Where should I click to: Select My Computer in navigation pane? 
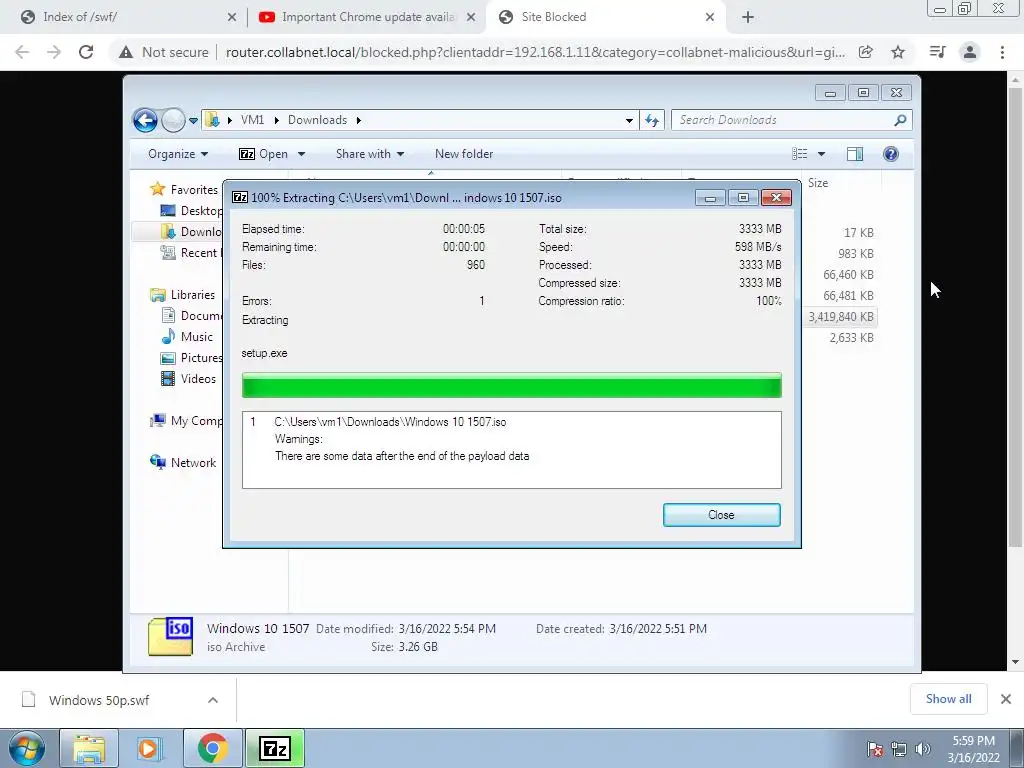point(187,421)
